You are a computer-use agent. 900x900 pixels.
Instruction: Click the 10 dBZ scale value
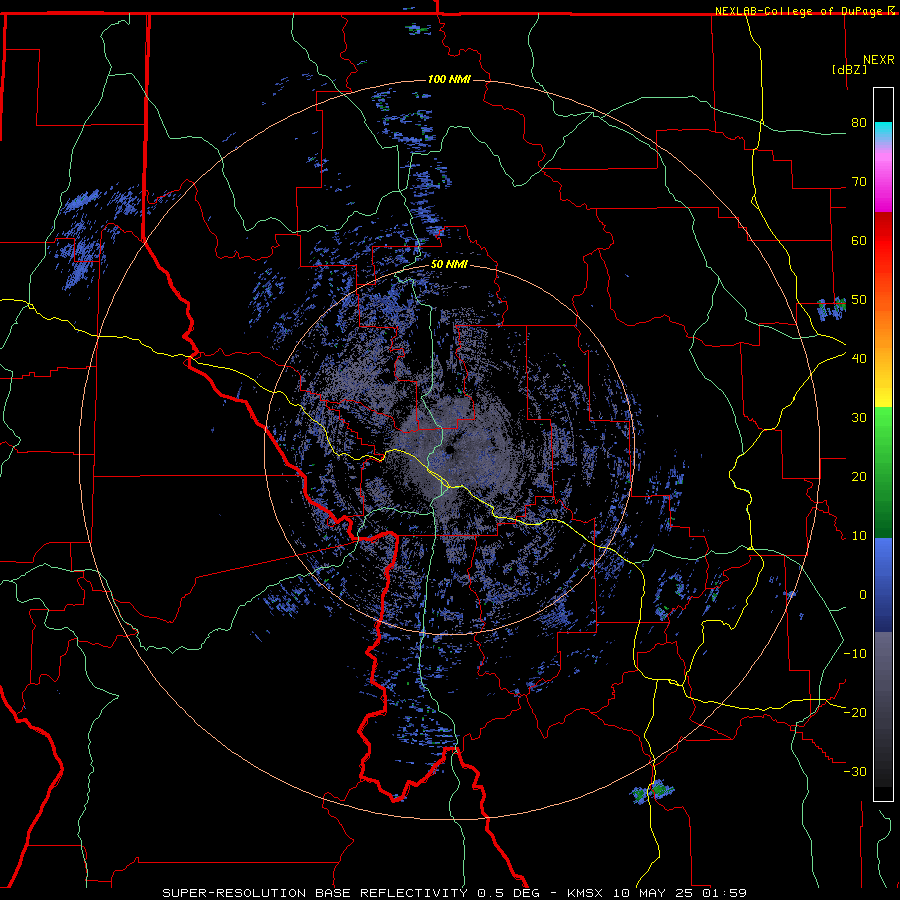click(x=859, y=536)
